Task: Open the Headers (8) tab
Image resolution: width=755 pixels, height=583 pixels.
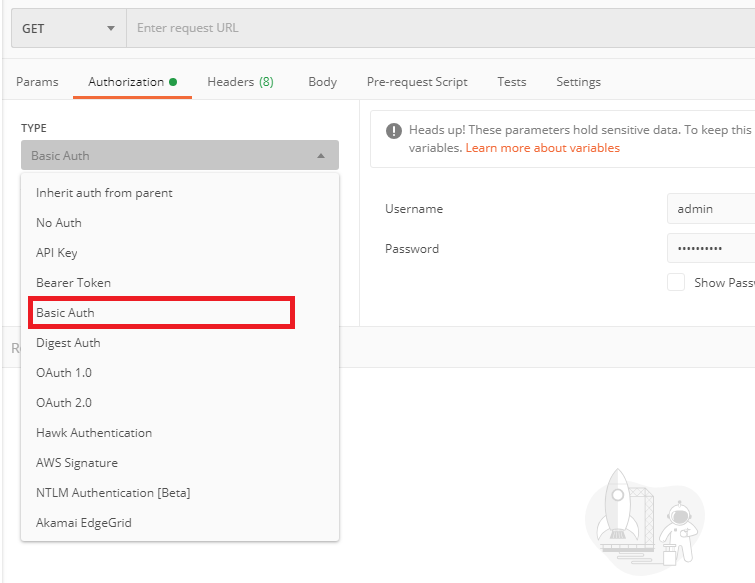Action: tap(240, 82)
